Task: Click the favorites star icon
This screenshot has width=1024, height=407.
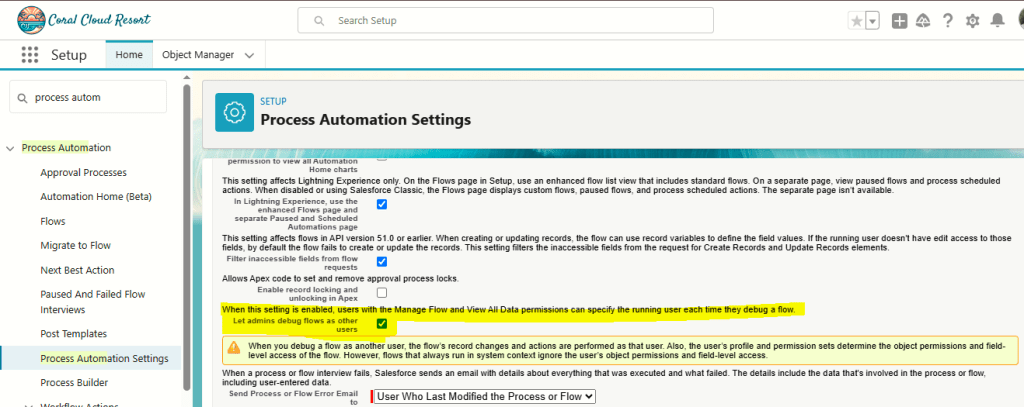Action: [x=856, y=21]
